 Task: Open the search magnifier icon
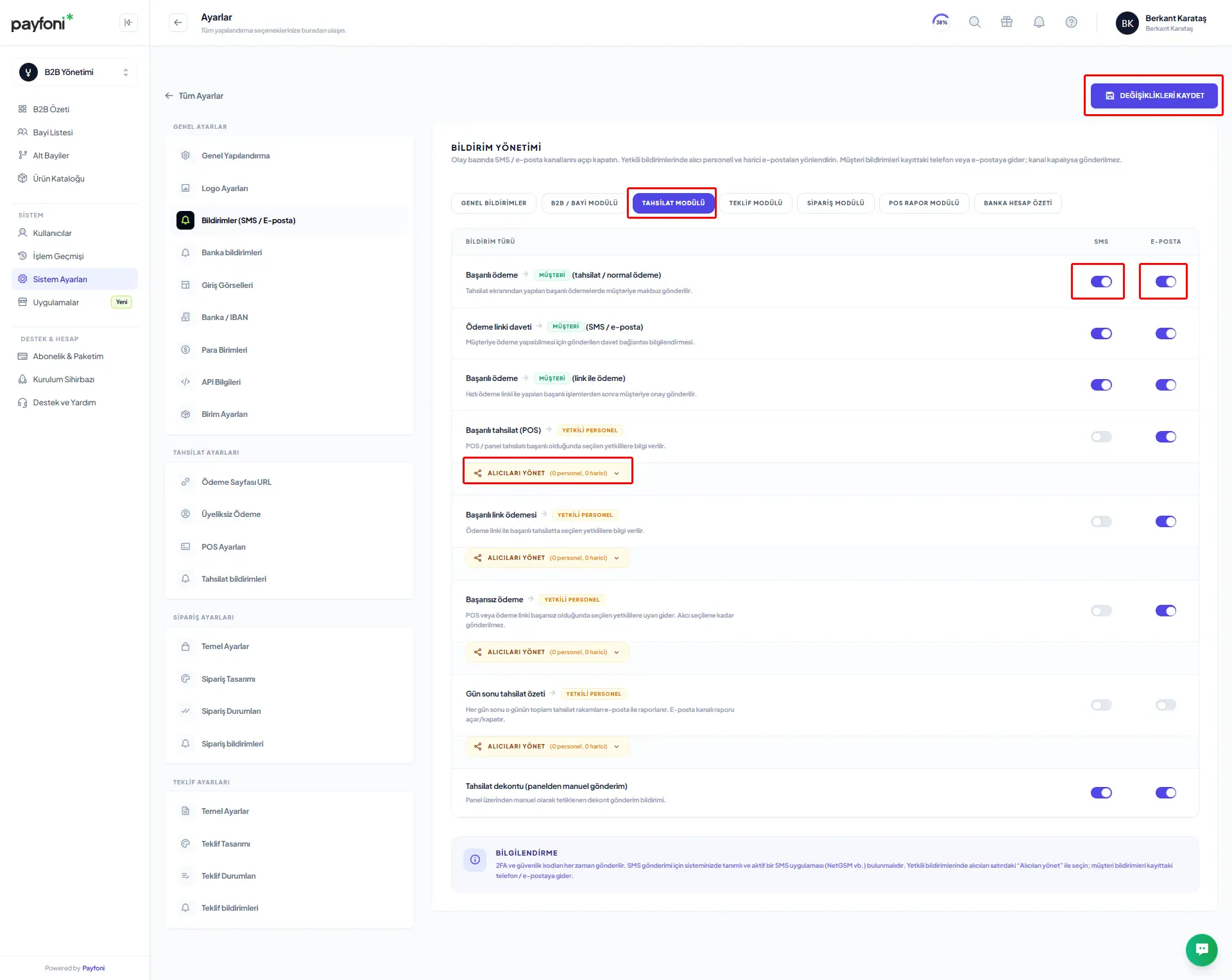point(975,22)
